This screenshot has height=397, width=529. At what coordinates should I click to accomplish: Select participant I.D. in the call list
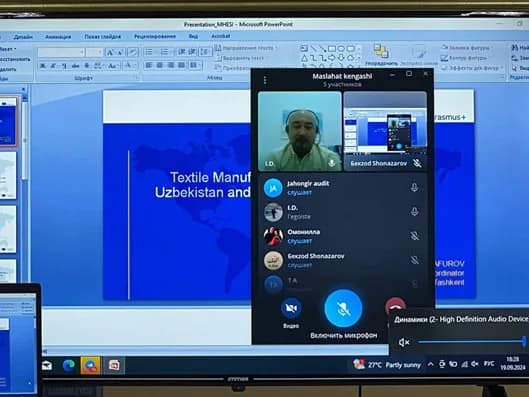[342, 212]
